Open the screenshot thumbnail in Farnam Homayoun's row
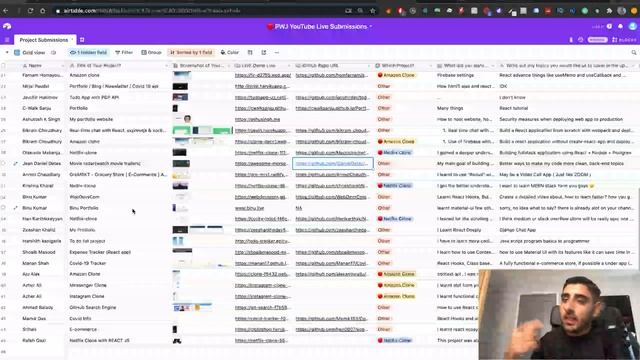Image resolution: width=640 pixels, height=360 pixels. tap(182, 75)
